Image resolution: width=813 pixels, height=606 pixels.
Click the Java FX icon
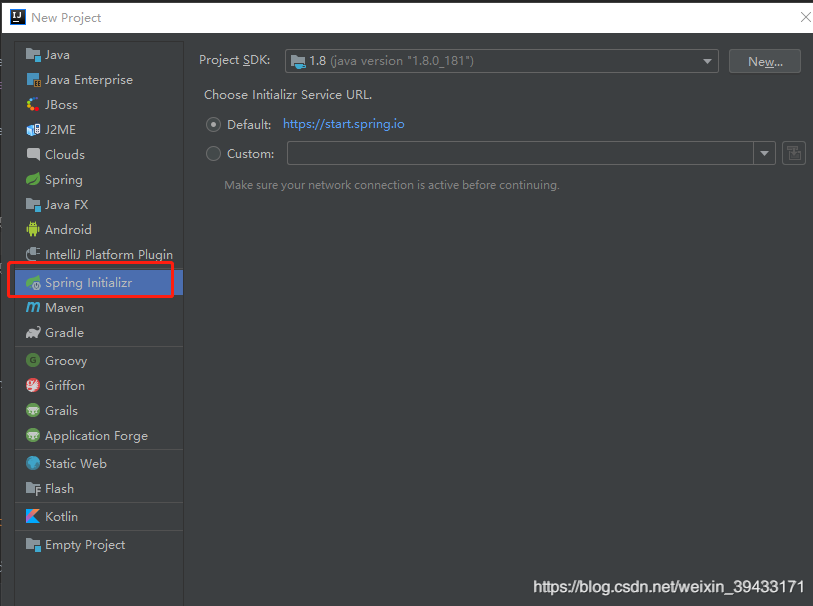coord(33,205)
